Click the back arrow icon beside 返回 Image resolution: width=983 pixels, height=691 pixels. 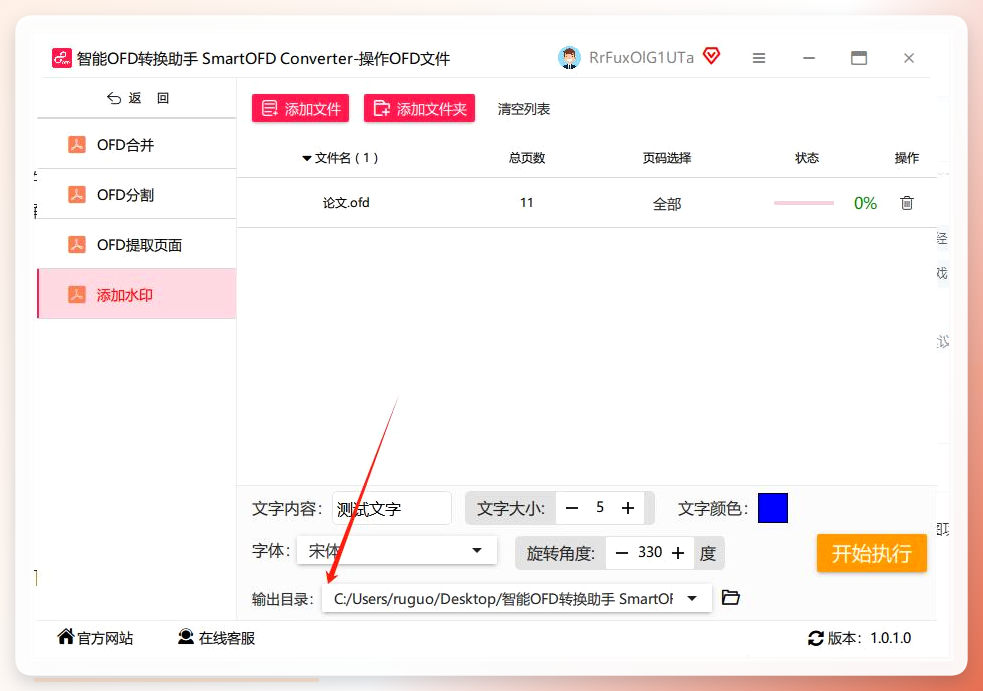pyautogui.click(x=113, y=98)
